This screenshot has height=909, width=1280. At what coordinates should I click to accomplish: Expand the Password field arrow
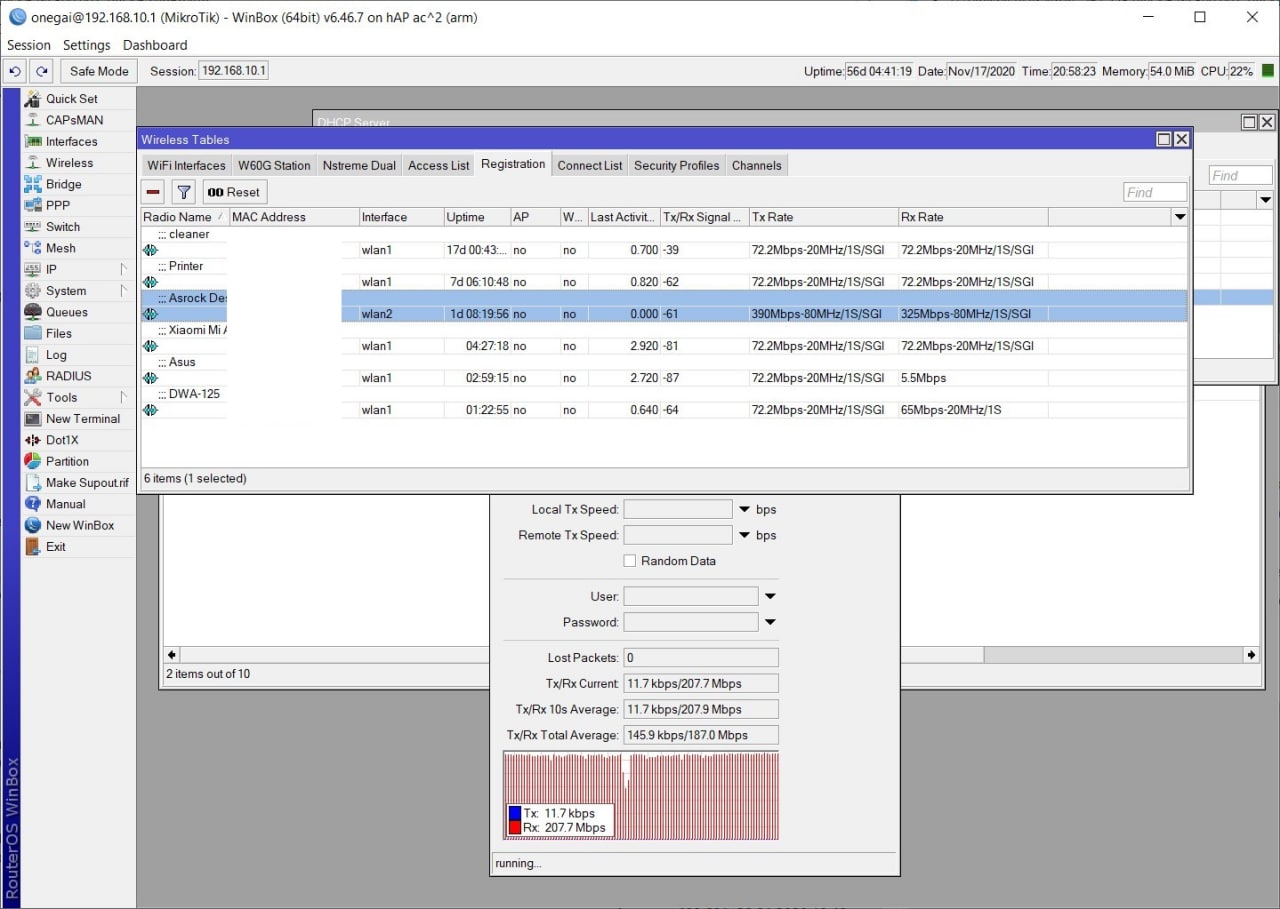coord(770,622)
